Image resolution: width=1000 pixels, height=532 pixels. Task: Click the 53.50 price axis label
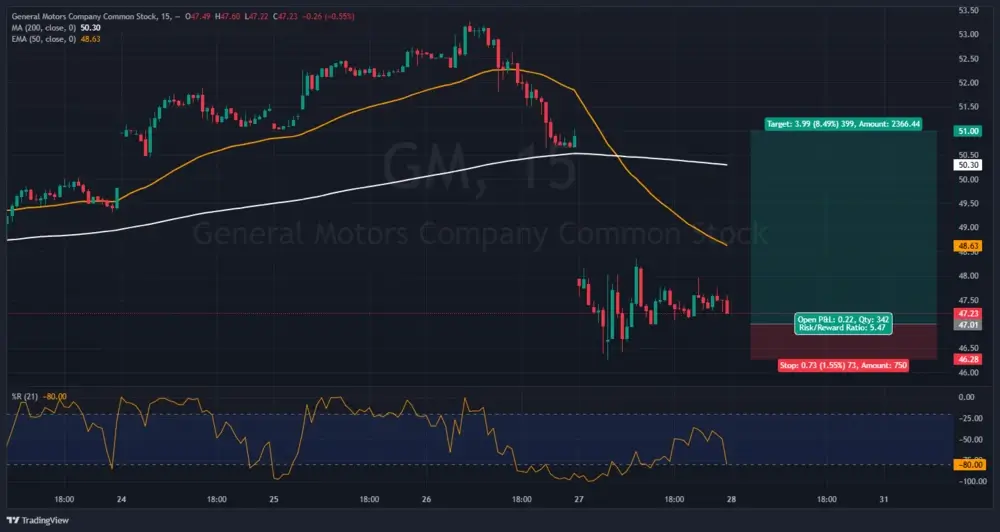coord(968,10)
